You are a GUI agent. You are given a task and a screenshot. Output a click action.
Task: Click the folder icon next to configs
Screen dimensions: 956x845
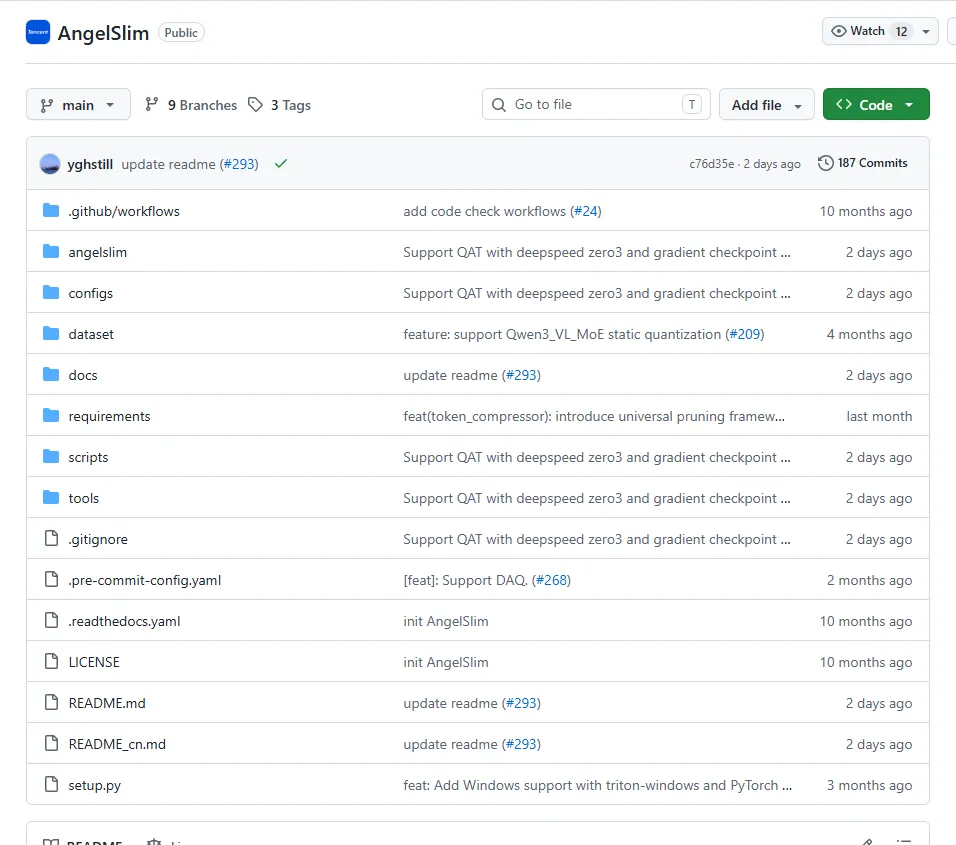[x=51, y=293]
